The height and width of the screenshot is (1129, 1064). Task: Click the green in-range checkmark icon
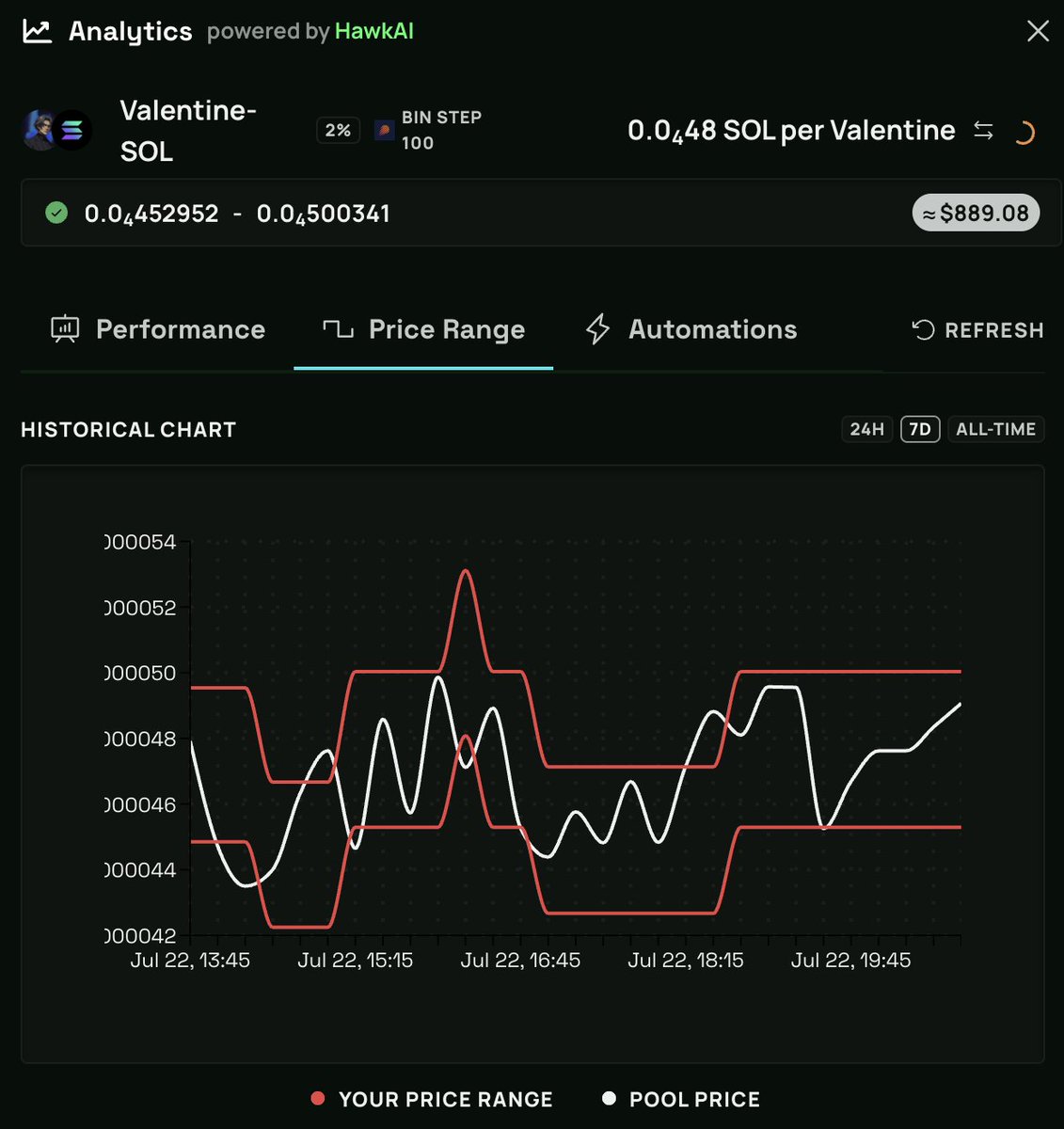coord(56,213)
